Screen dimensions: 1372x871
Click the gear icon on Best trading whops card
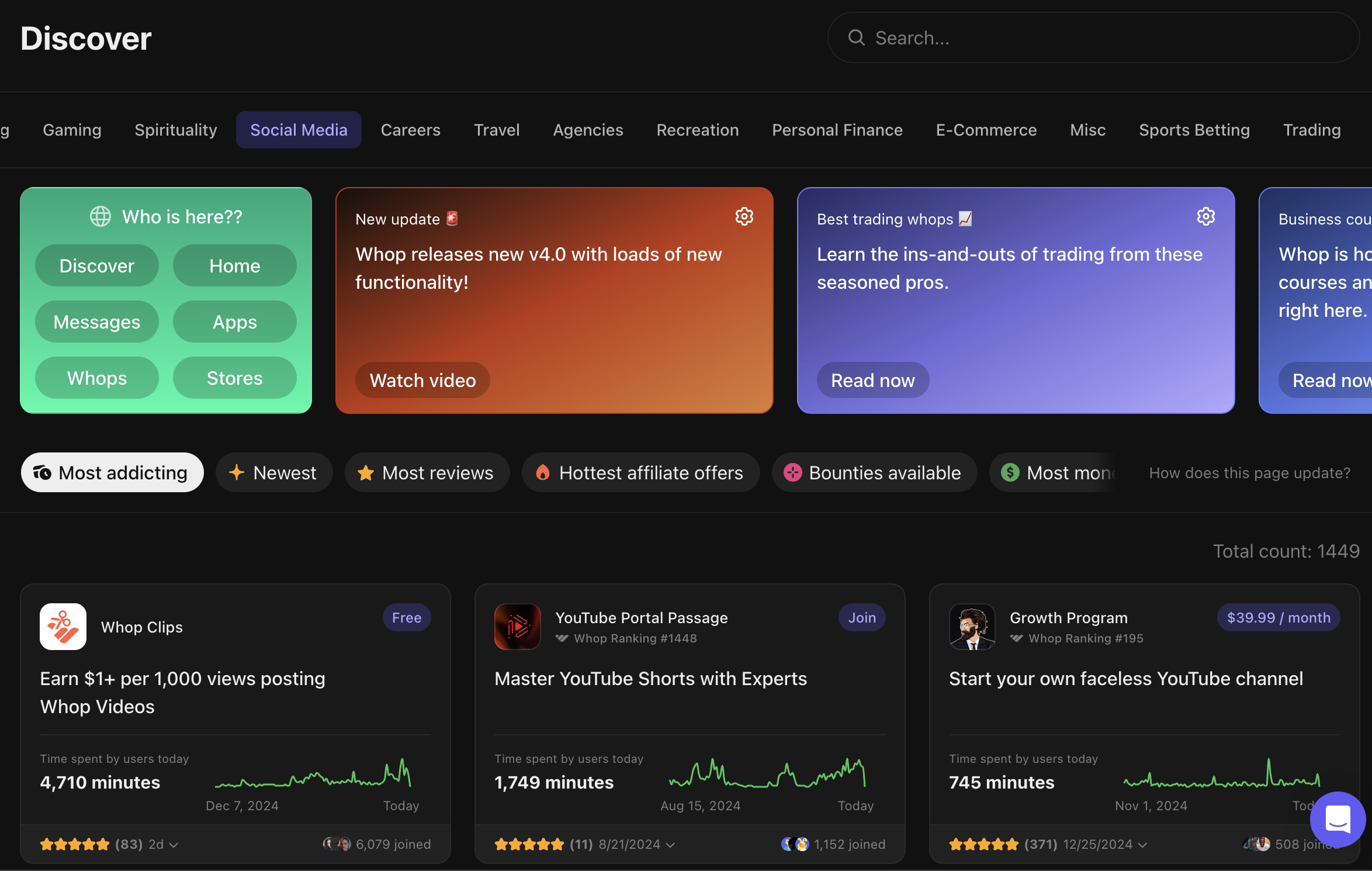coord(1205,217)
